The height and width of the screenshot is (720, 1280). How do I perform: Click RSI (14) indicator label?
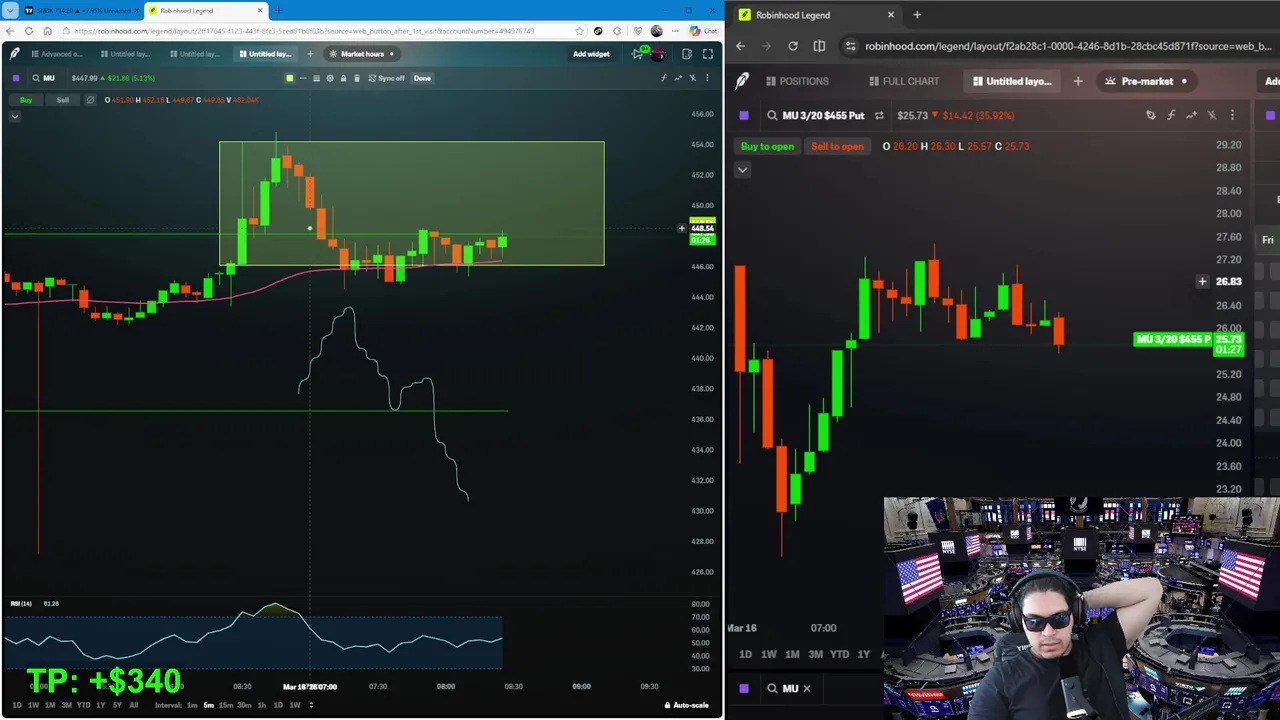(x=21, y=603)
